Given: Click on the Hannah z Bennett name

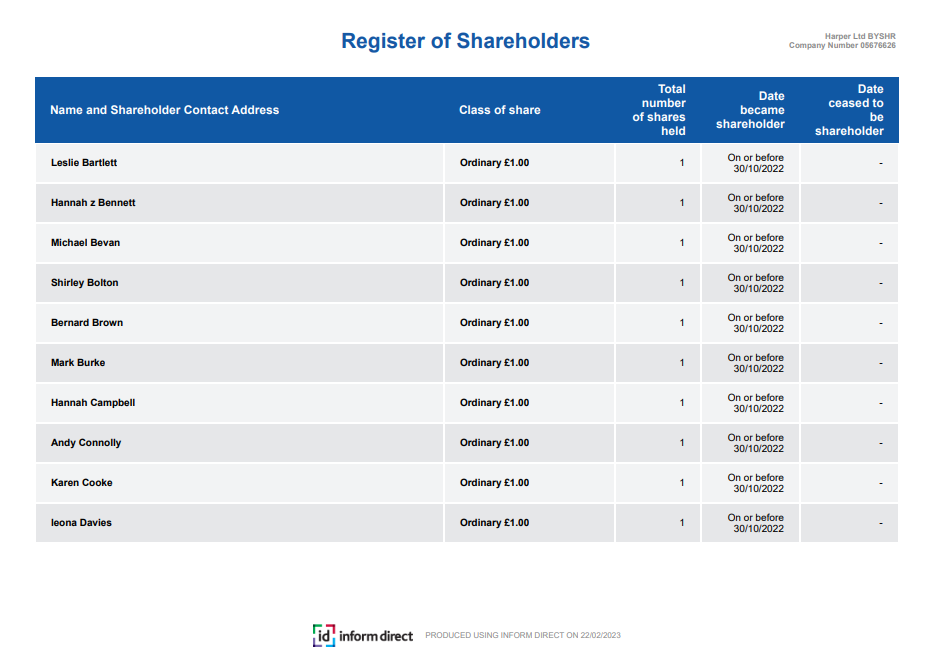Looking at the screenshot, I should tap(93, 202).
